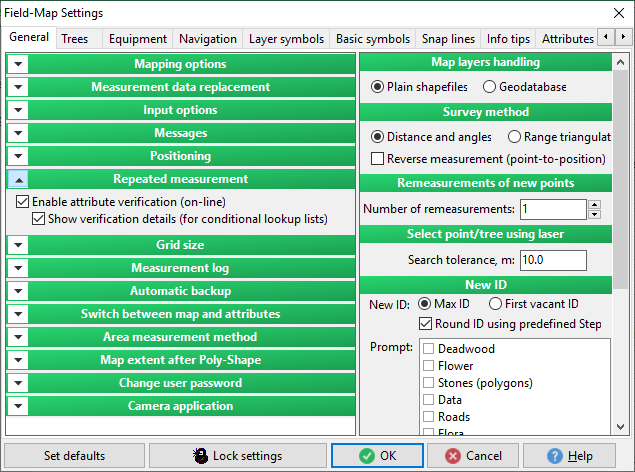Expand the Mapping options section

pyautogui.click(x=18, y=65)
